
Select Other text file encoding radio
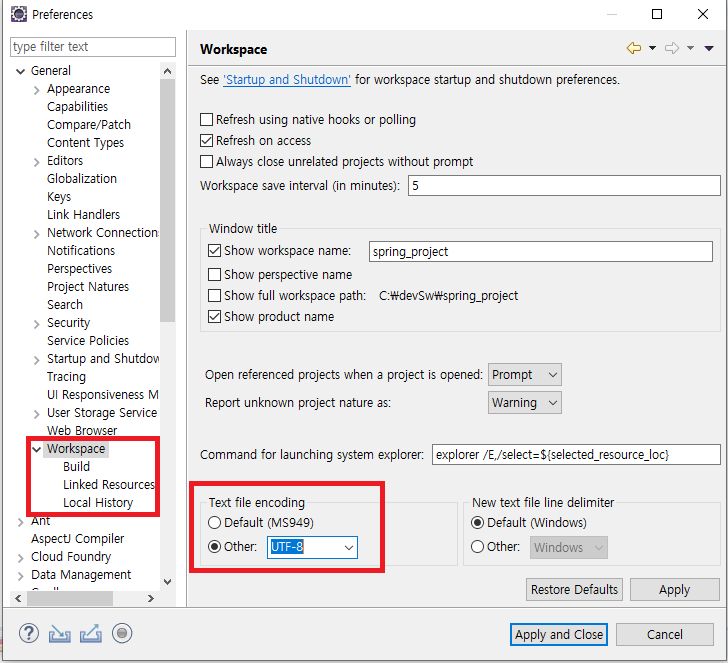[214, 547]
